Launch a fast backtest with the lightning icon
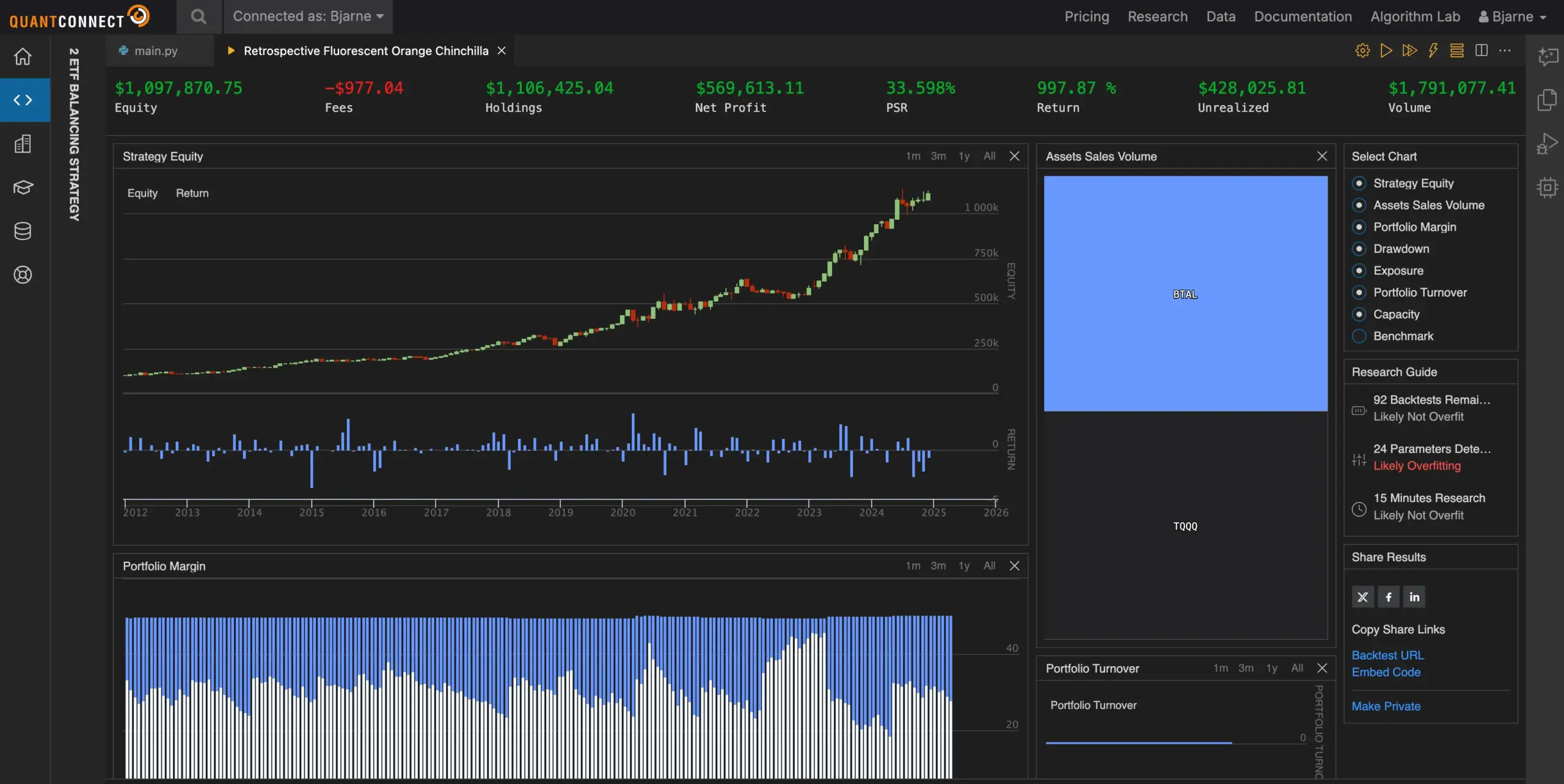1564x784 pixels. coord(1433,51)
